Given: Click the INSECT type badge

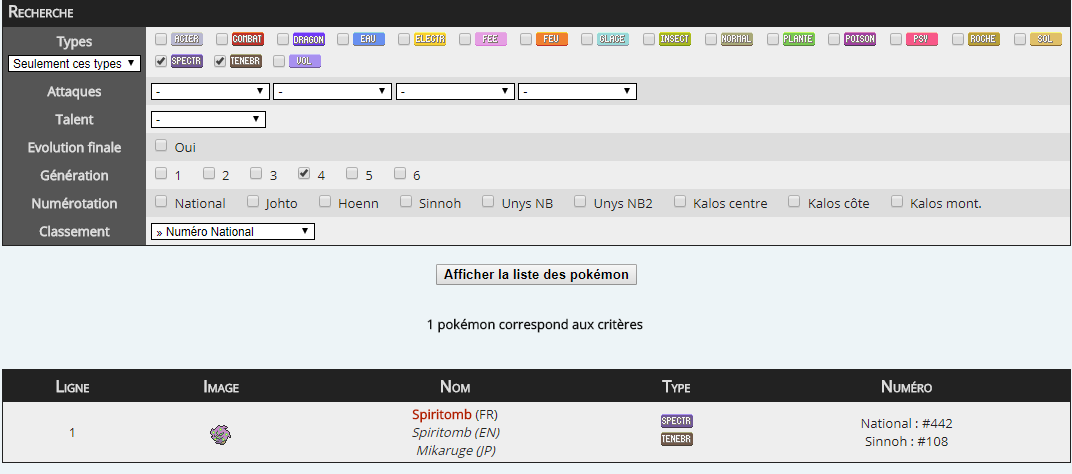Looking at the screenshot, I should [675, 39].
